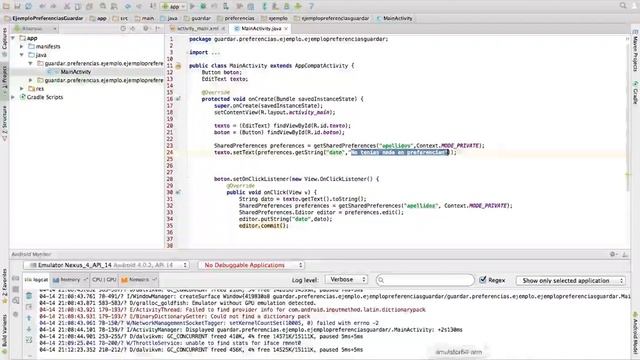Open the Emulator Nexus_4_API_14 device dropdown
The height and width of the screenshot is (360, 640).
tap(107, 265)
